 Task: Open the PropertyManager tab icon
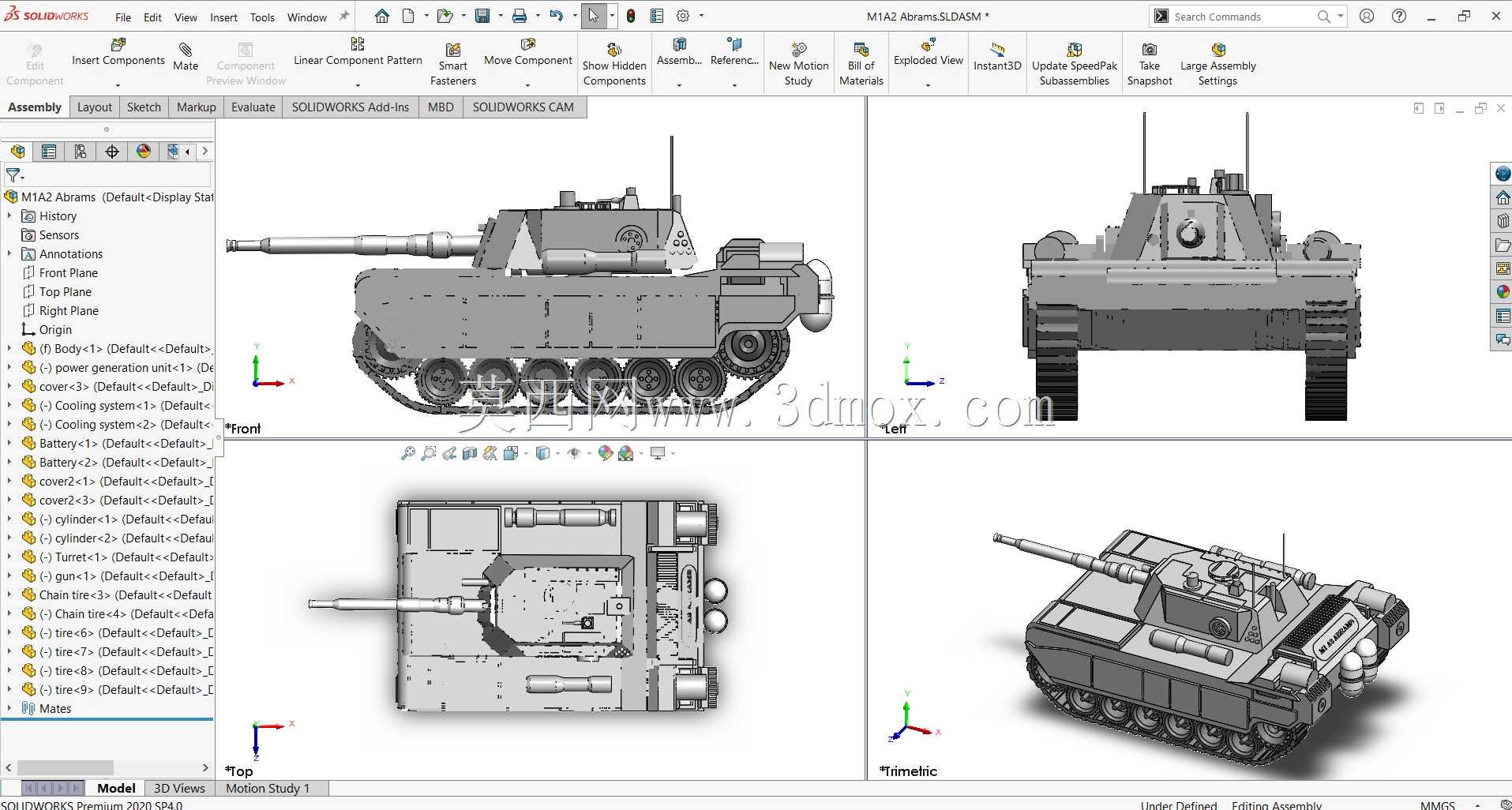pos(49,152)
